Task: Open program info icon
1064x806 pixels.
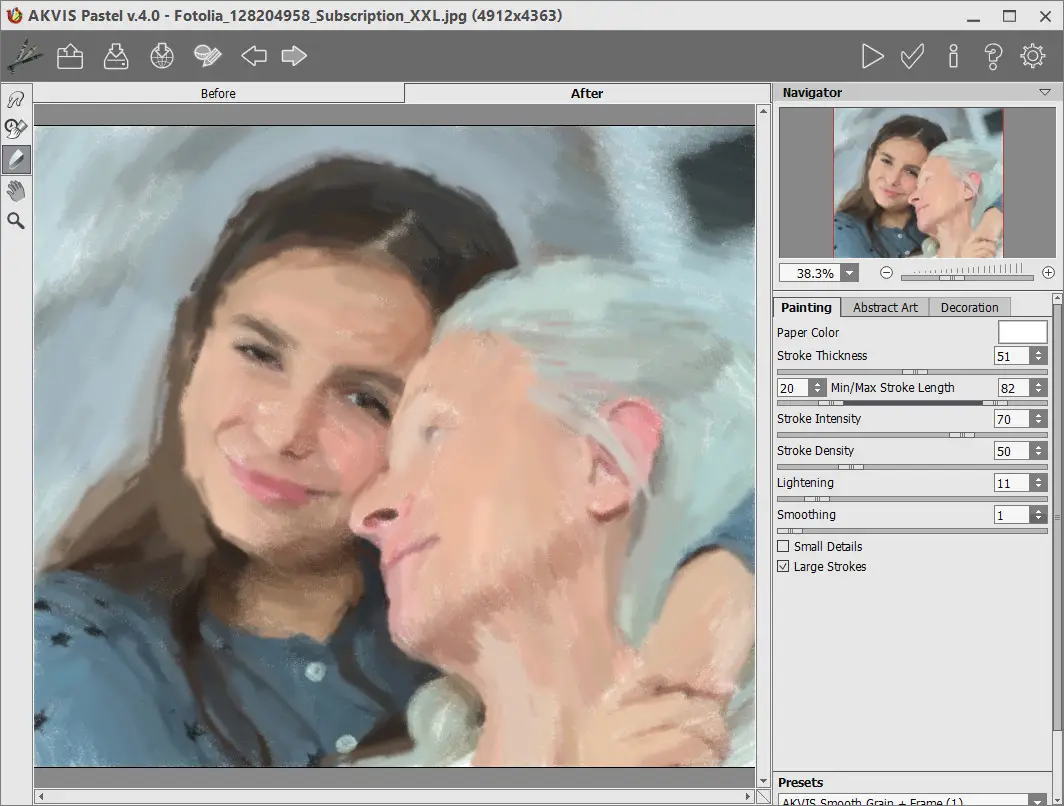Action: 953,56
